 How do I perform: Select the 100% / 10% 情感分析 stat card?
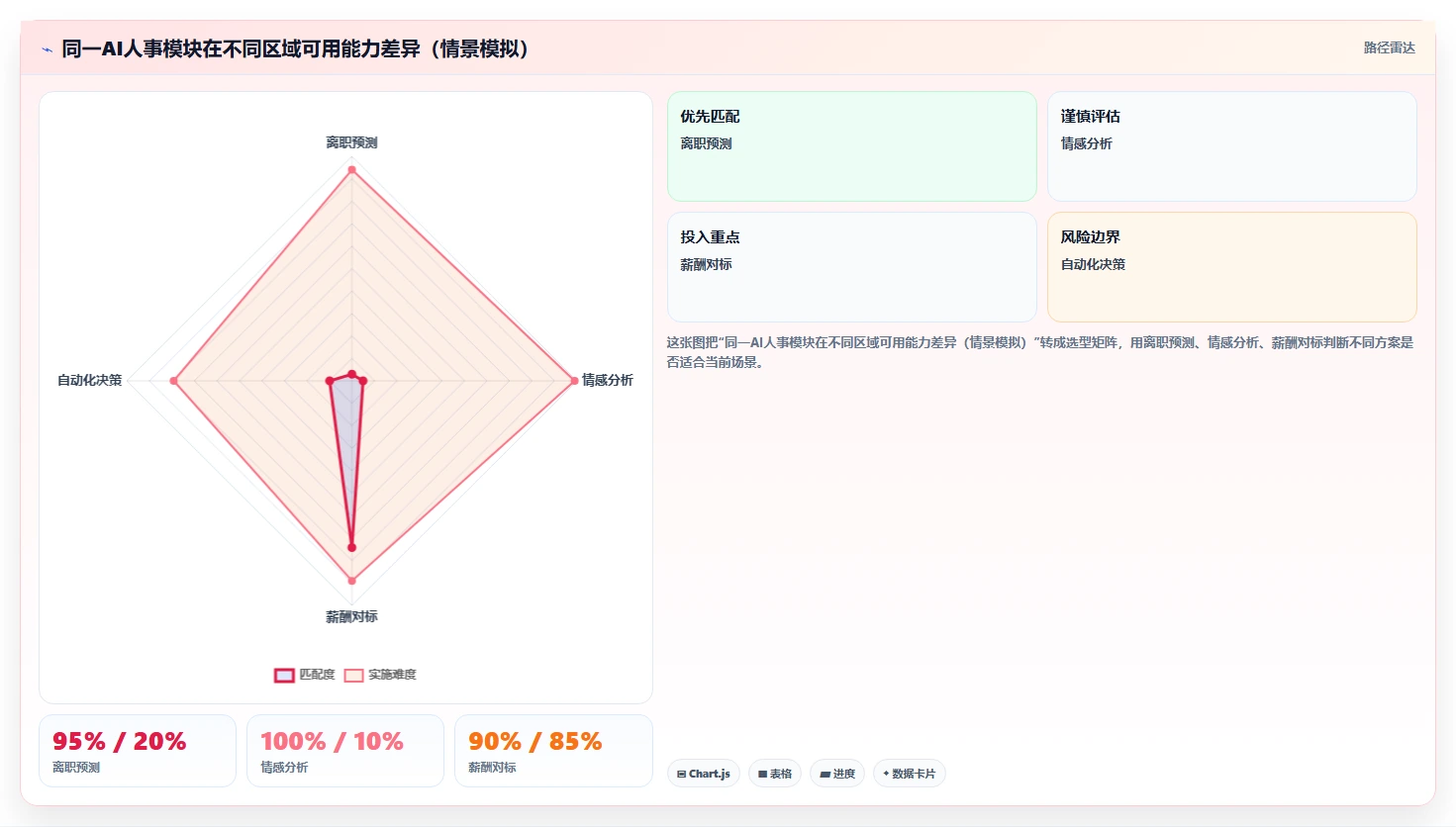coord(345,751)
